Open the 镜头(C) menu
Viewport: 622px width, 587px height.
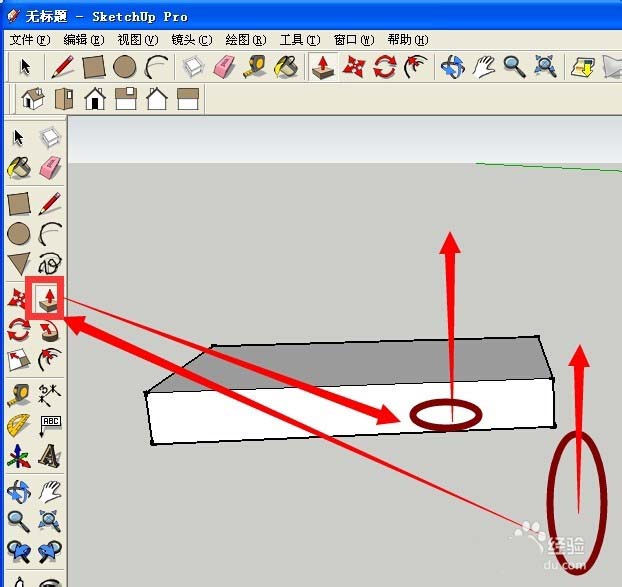(x=192, y=40)
